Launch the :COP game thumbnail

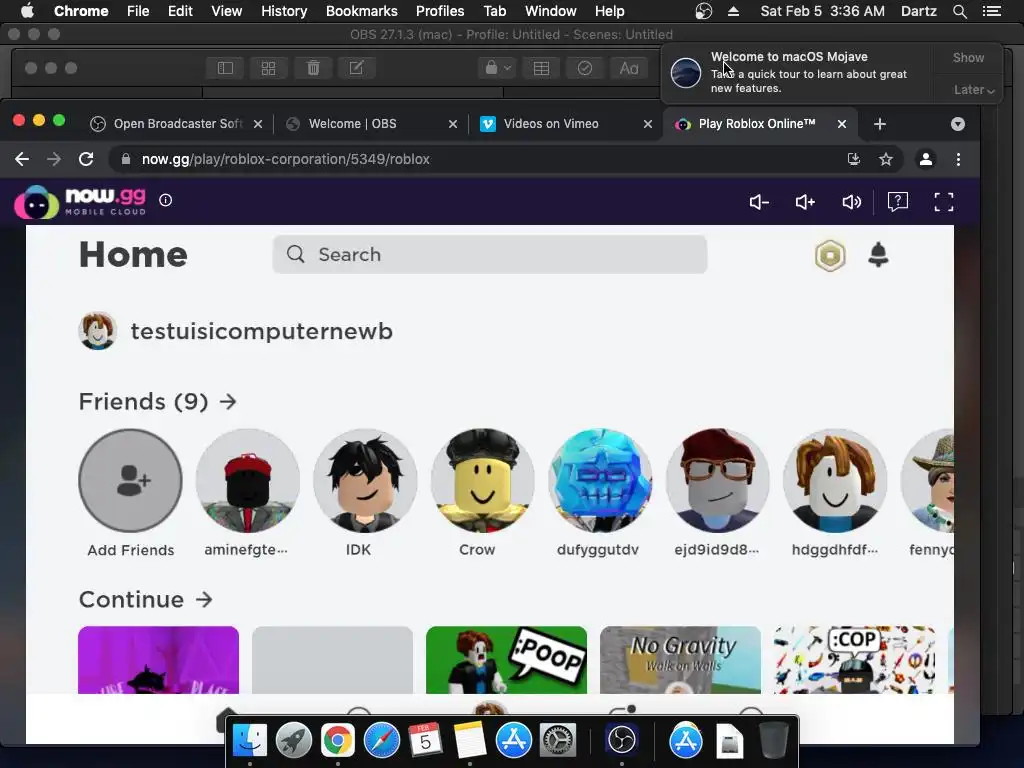pyautogui.click(x=854, y=660)
